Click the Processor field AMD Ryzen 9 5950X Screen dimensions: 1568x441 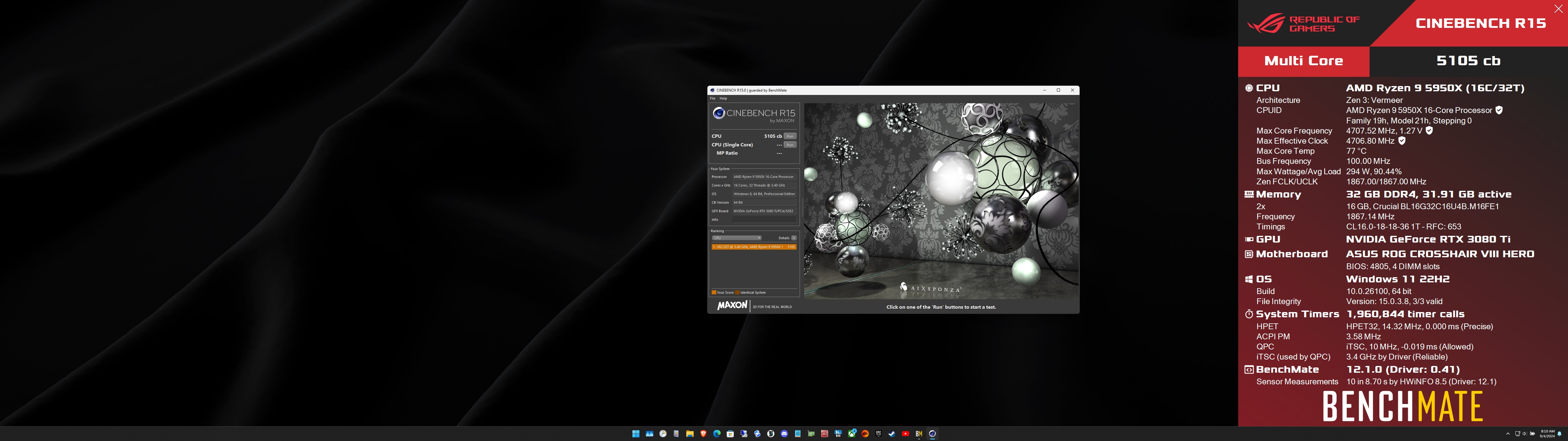[764, 177]
